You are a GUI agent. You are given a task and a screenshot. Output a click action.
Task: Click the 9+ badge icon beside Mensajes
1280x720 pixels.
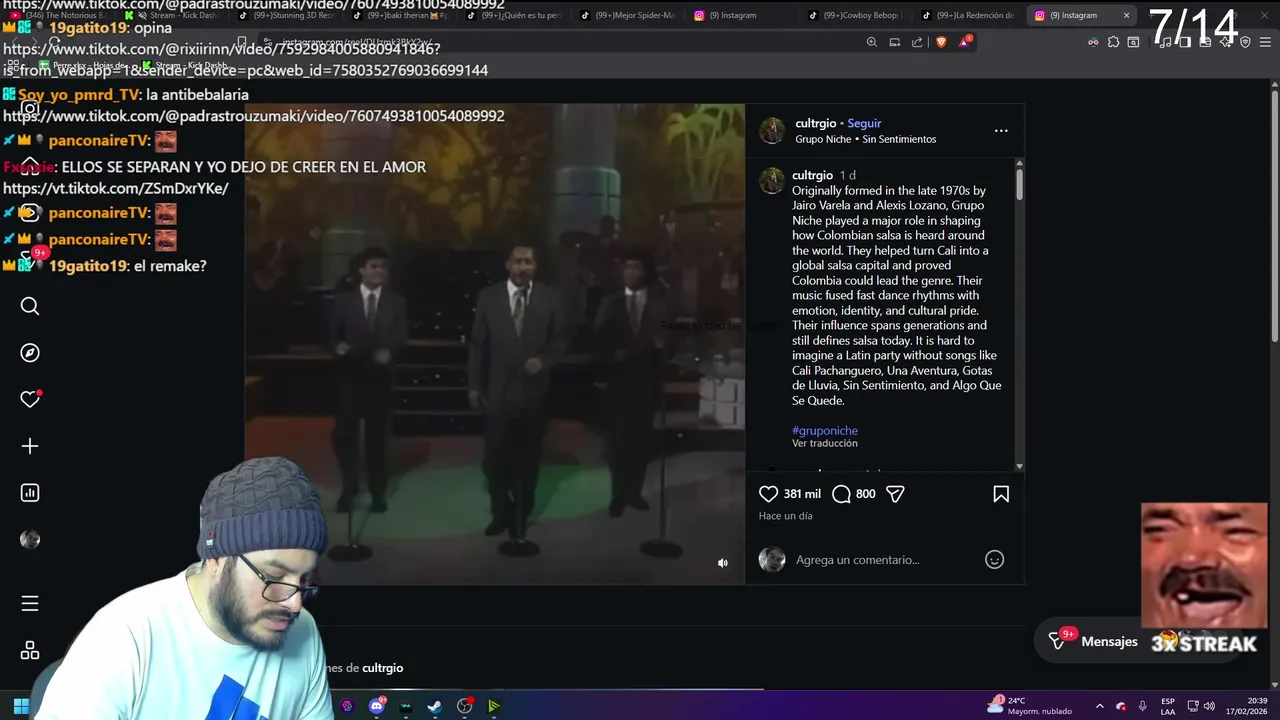tap(1061, 639)
